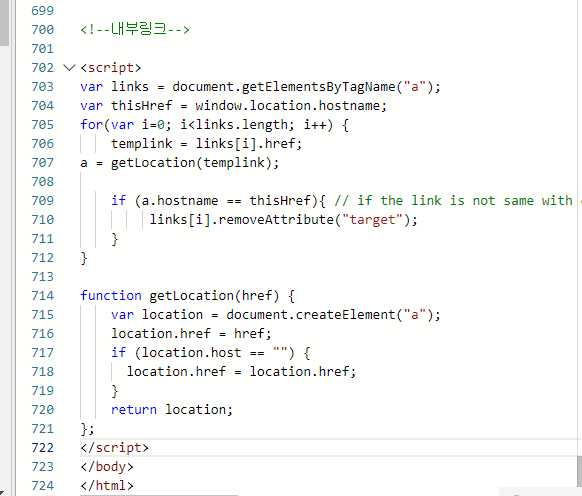Click the horizontal scrollbar at the bottom

pyautogui.click(x=159, y=495)
